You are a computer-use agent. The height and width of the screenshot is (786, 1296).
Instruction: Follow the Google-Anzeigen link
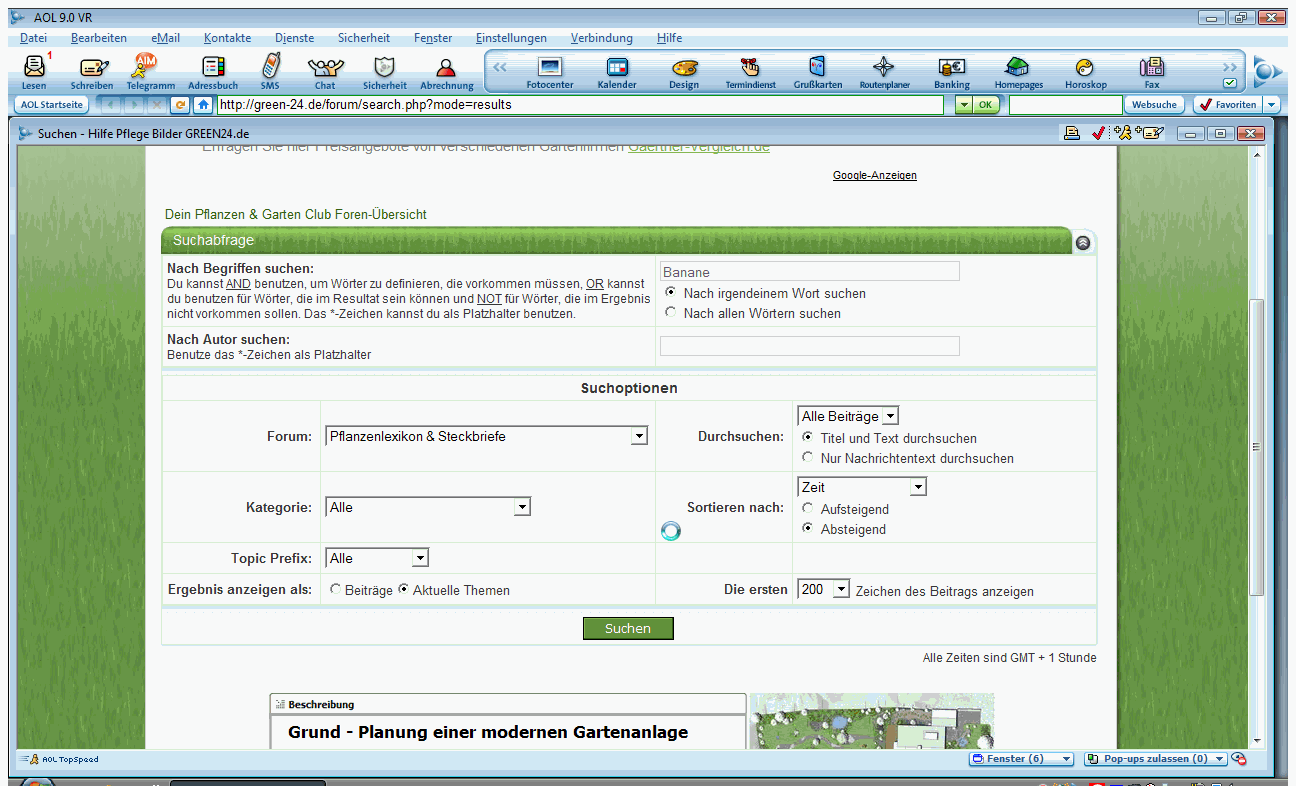coord(874,176)
